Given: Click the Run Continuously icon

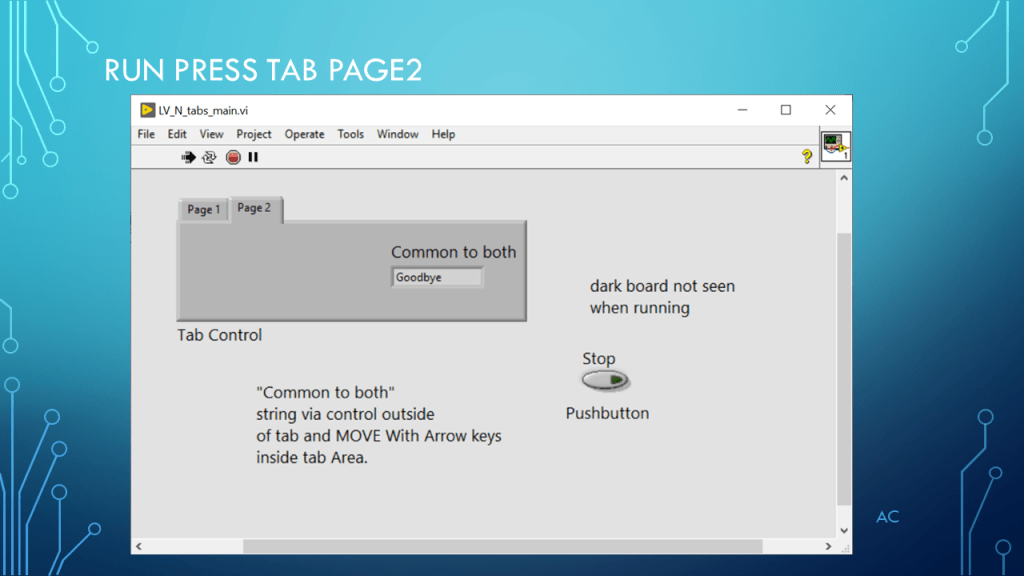Looking at the screenshot, I should [x=210, y=157].
